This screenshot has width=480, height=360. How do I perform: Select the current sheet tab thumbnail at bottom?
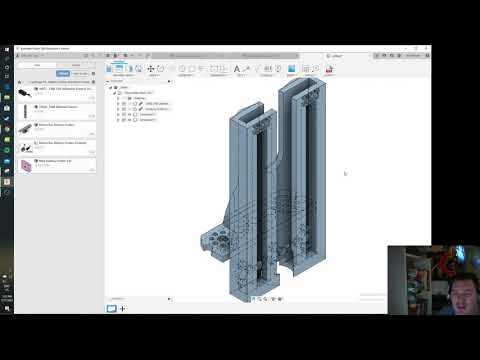pyautogui.click(x=111, y=308)
